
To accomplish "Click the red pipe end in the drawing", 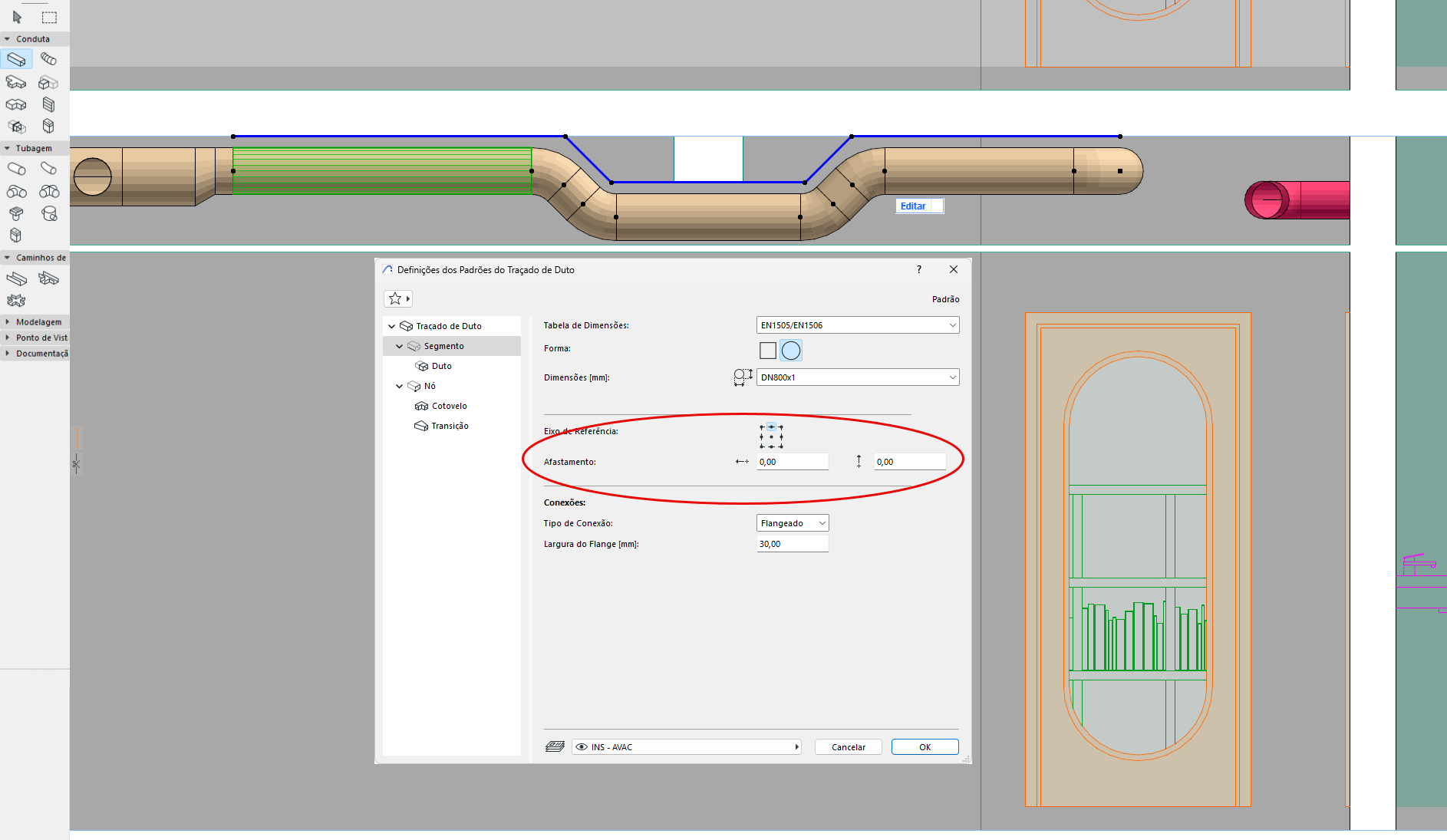I will (x=1267, y=200).
